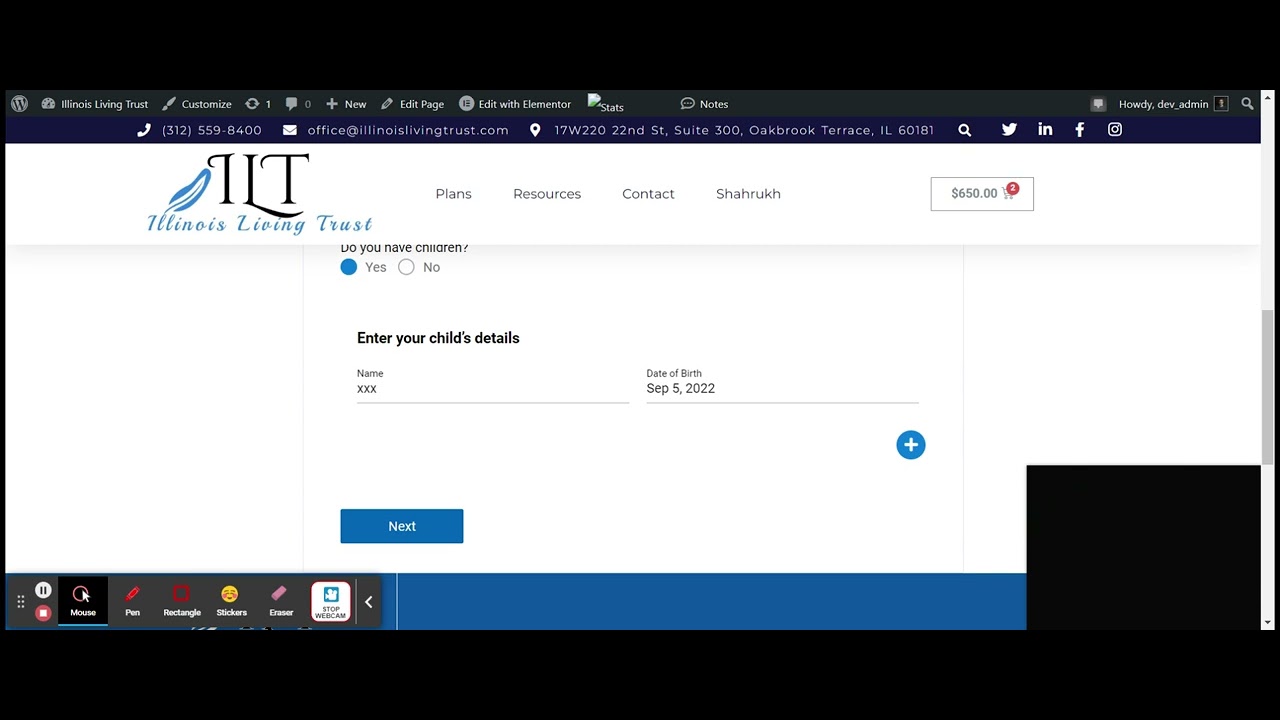Open the WordPress logo menu
The image size is (1280, 720).
pyautogui.click(x=19, y=104)
